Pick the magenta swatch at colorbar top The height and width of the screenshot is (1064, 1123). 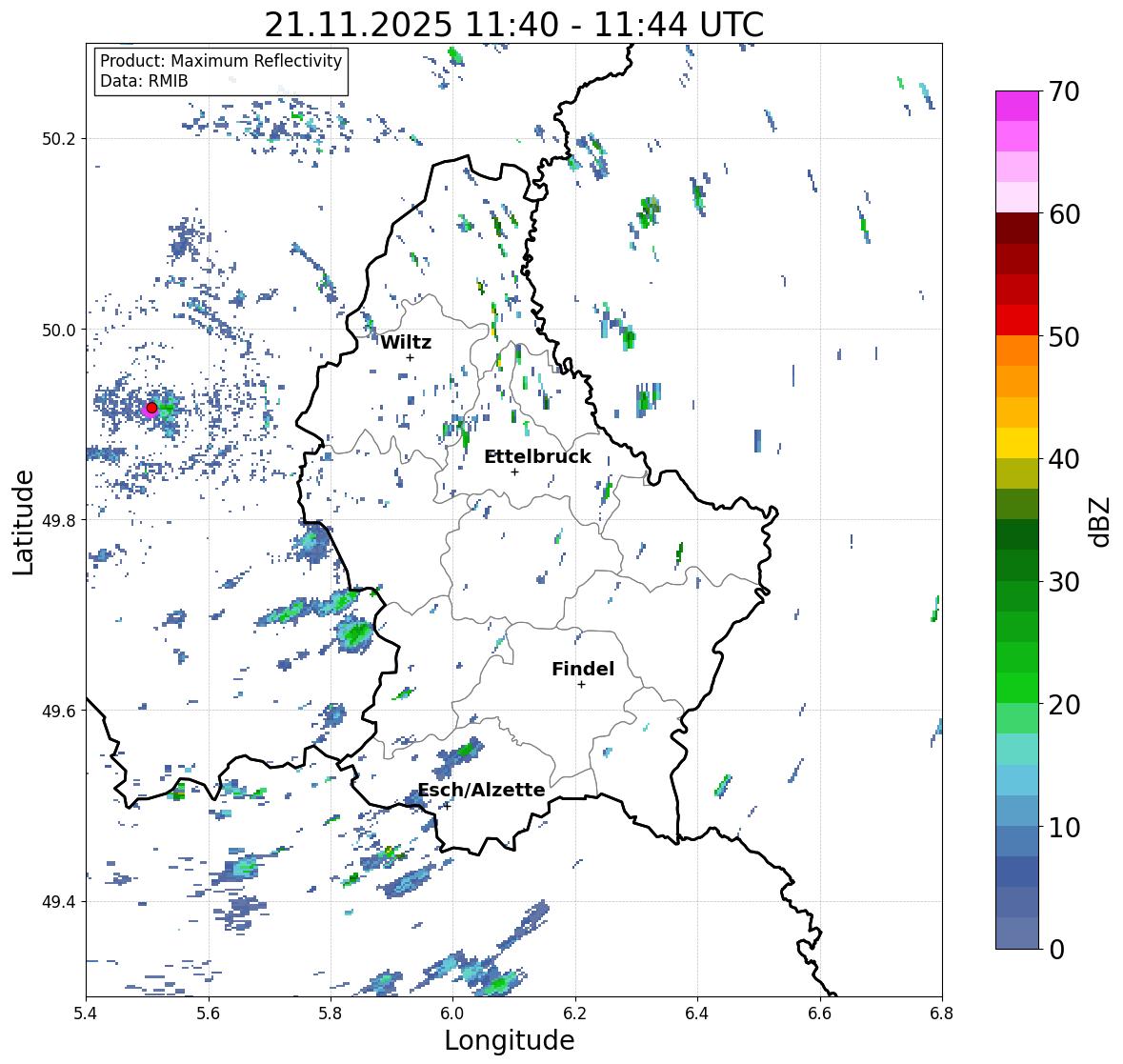pos(1017,106)
